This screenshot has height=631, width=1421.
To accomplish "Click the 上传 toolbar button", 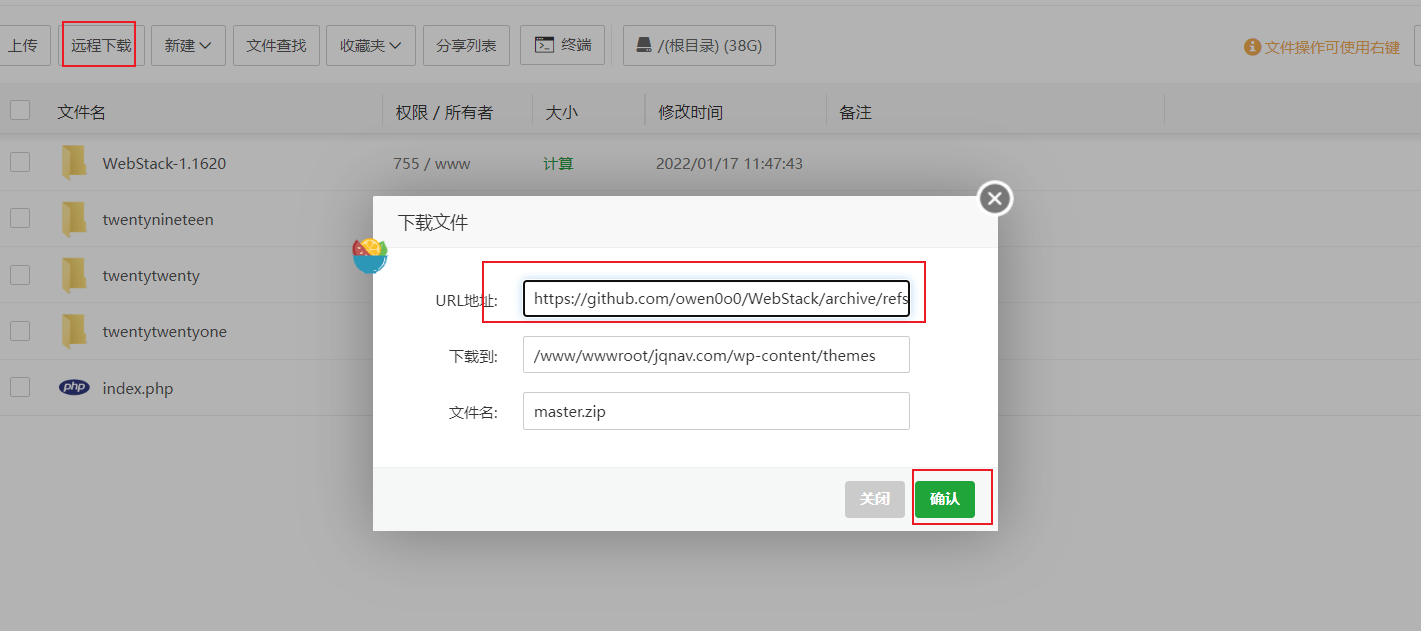I will tap(24, 44).
